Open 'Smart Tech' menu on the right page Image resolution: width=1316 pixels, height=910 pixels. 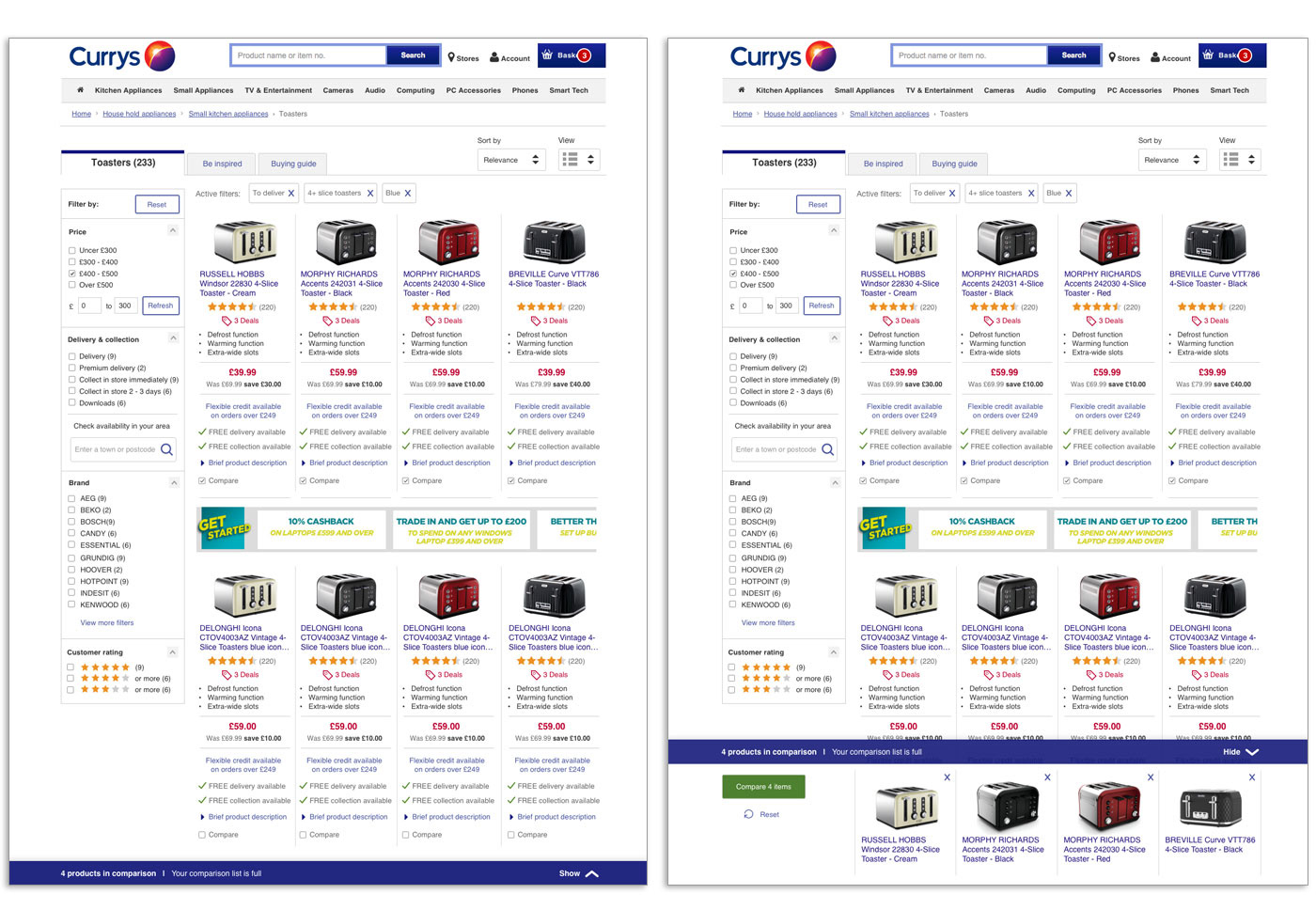pos(1230,90)
